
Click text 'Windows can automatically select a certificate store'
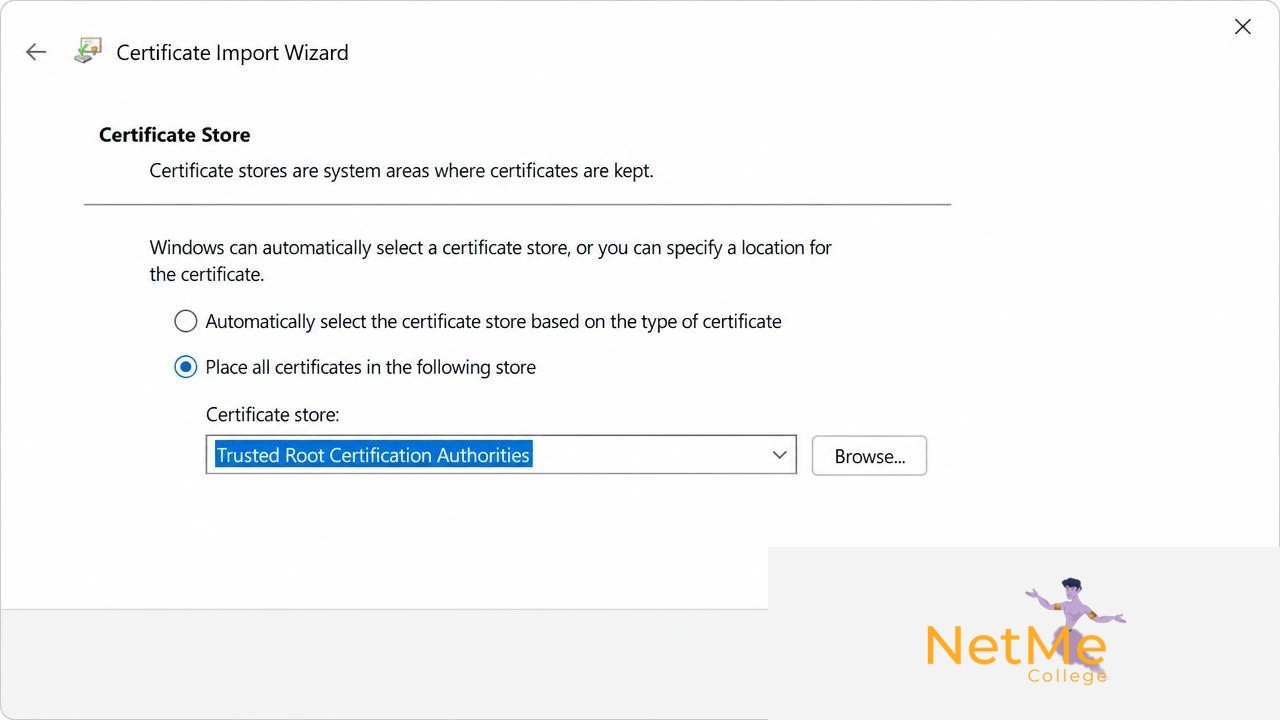360,247
